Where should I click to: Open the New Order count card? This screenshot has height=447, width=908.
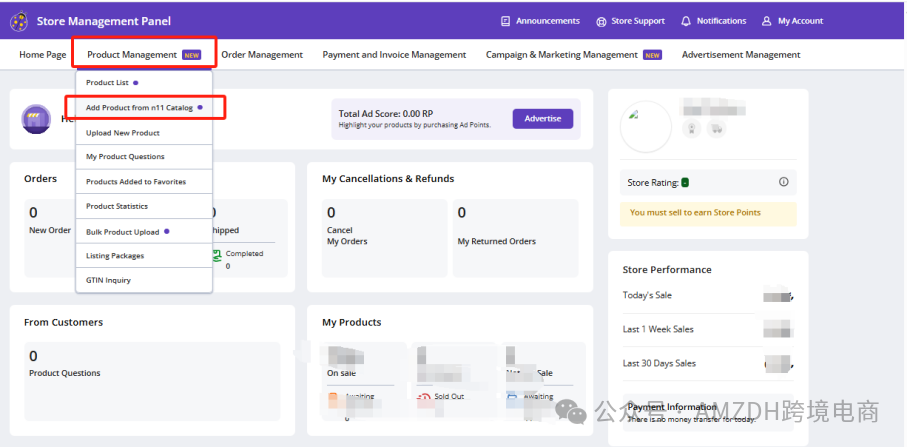49,238
